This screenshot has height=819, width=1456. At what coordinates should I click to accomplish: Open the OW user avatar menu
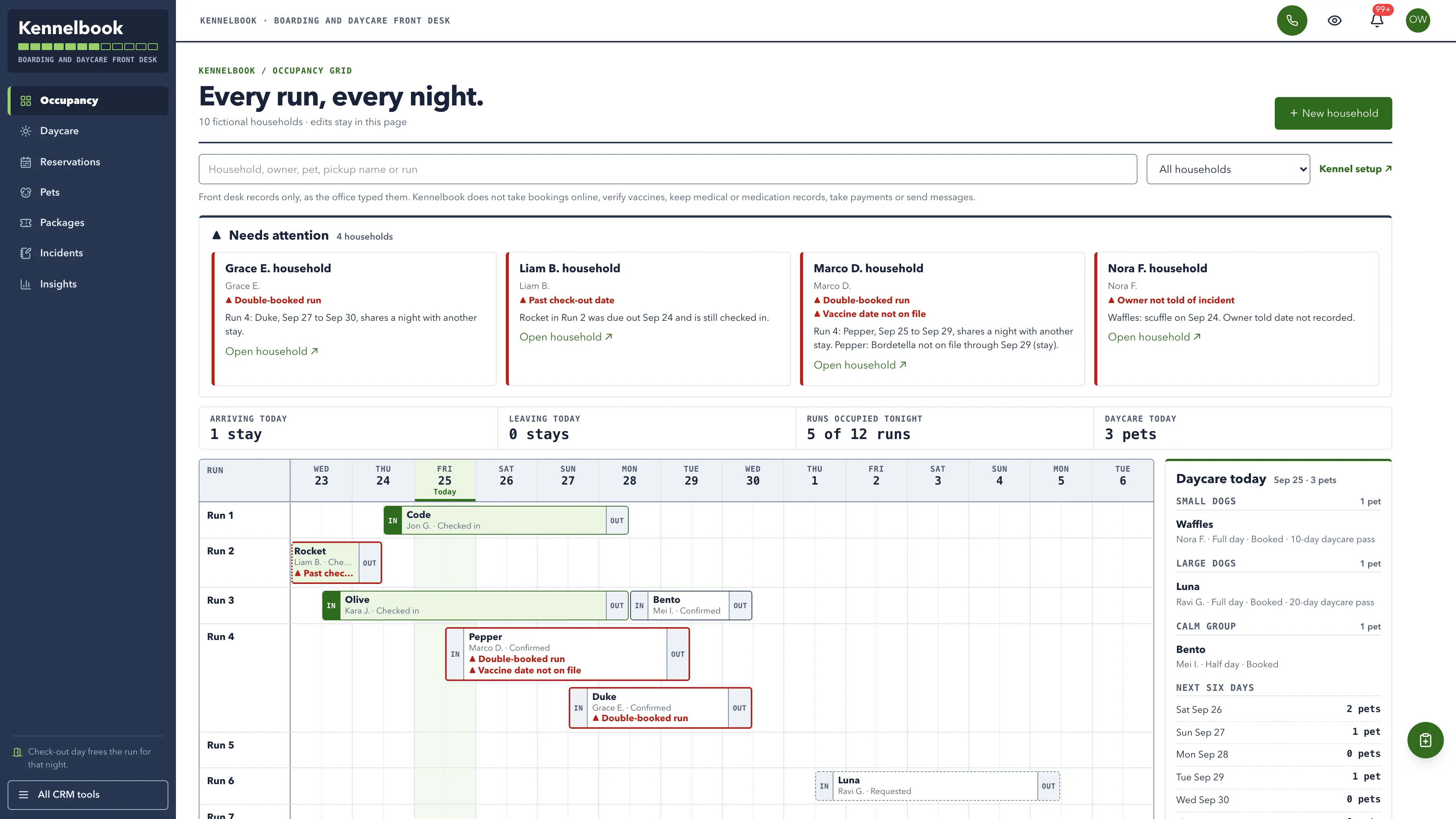point(1418,20)
